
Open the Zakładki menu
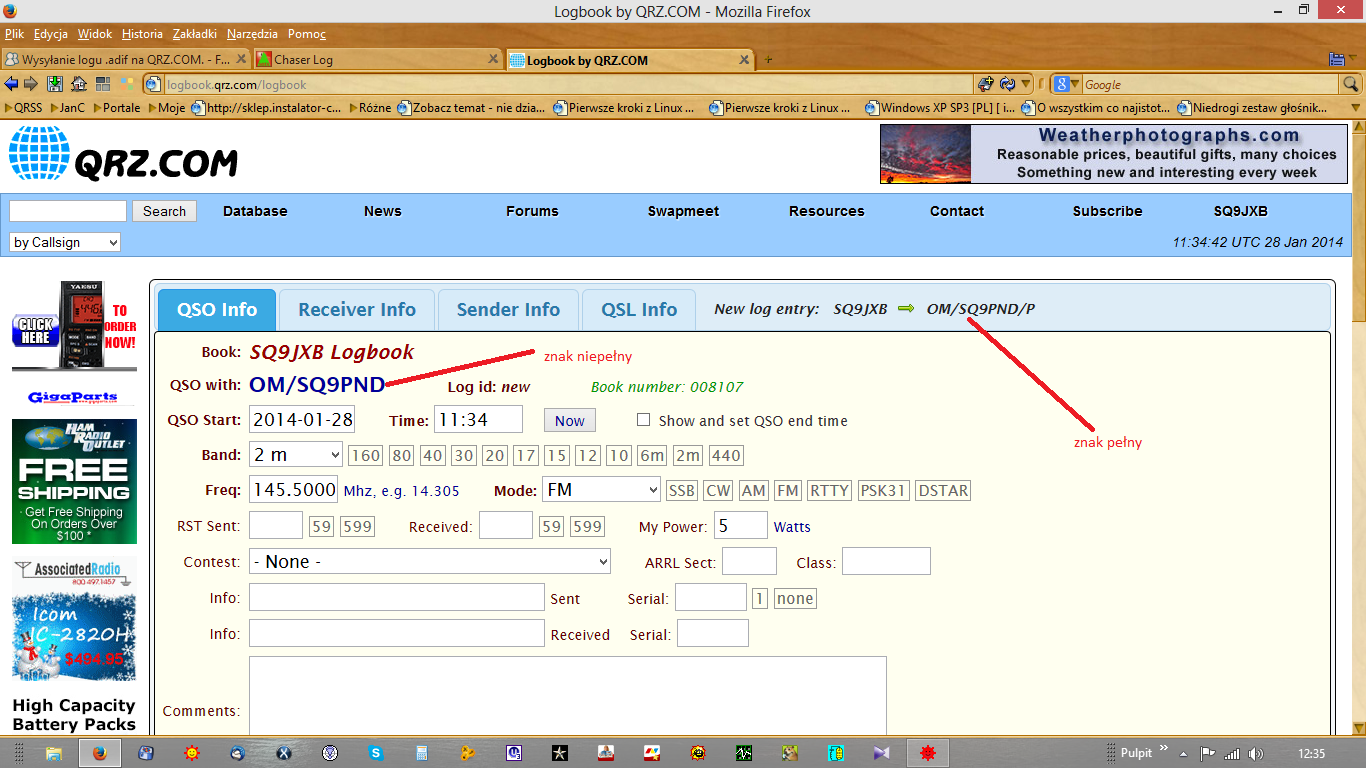(x=194, y=34)
